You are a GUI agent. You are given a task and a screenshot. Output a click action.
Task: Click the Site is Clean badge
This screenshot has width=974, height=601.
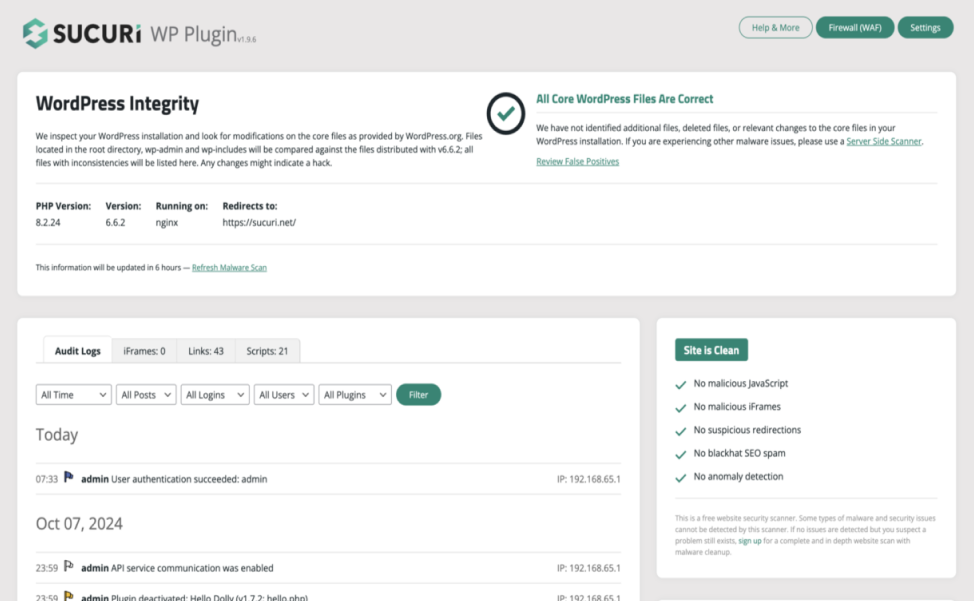[711, 350]
